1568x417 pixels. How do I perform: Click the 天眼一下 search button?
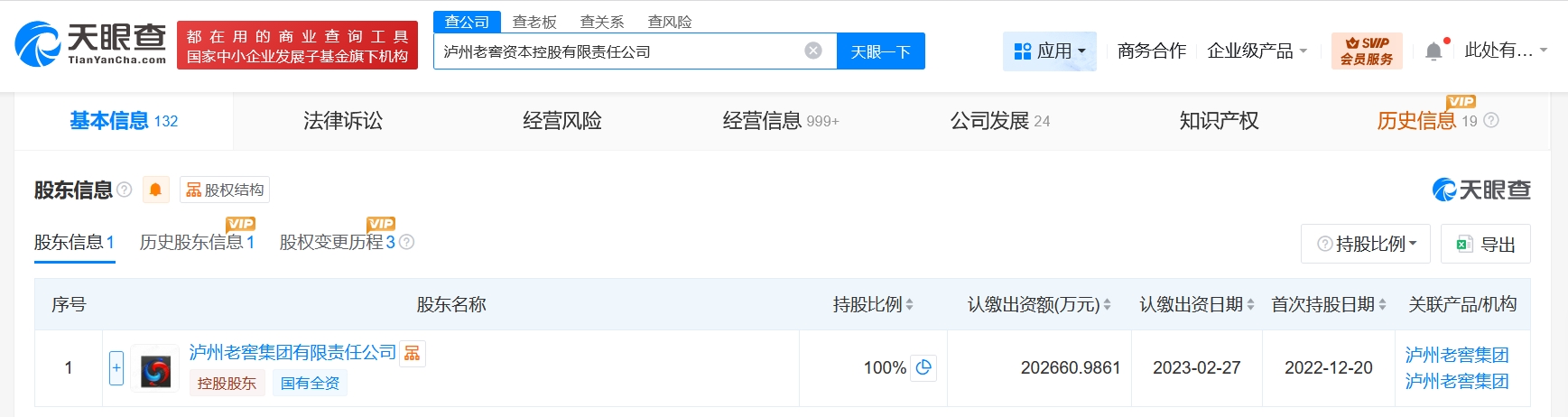[x=880, y=51]
